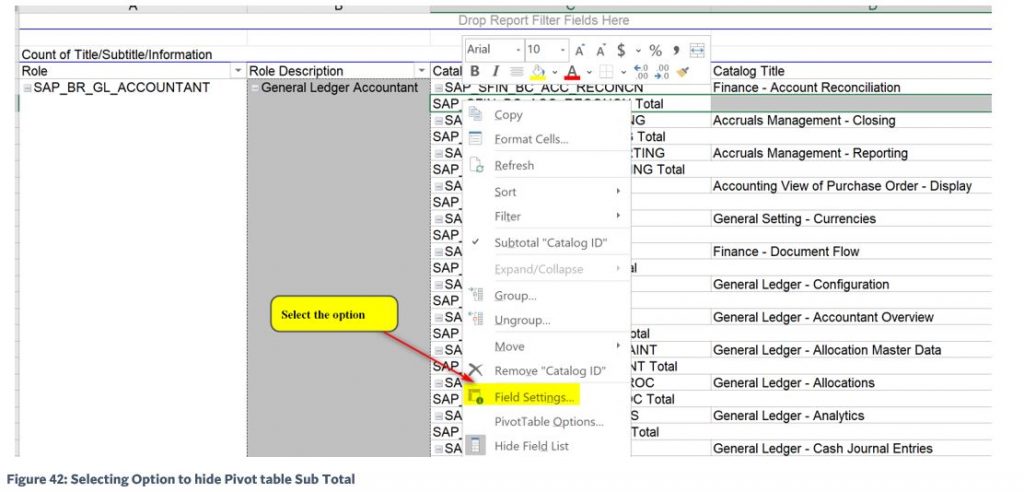Screen dimensions: 1024x492
Task: Open the Role Description filter dropdown
Action: click(422, 71)
